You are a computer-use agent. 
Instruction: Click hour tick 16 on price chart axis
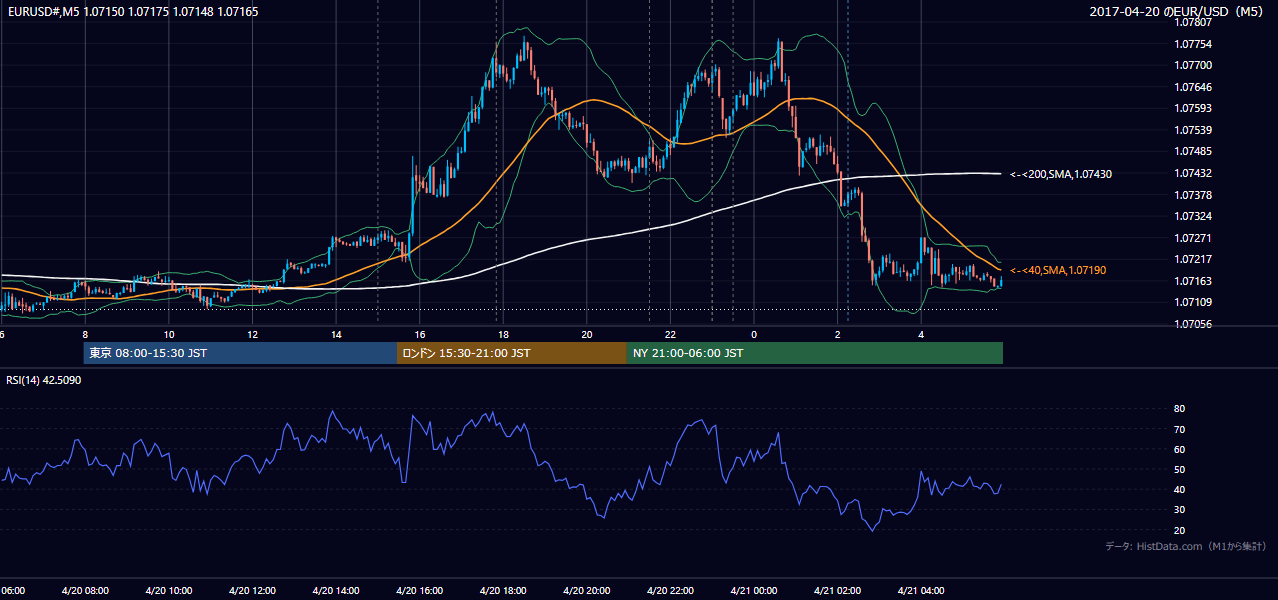coord(420,334)
